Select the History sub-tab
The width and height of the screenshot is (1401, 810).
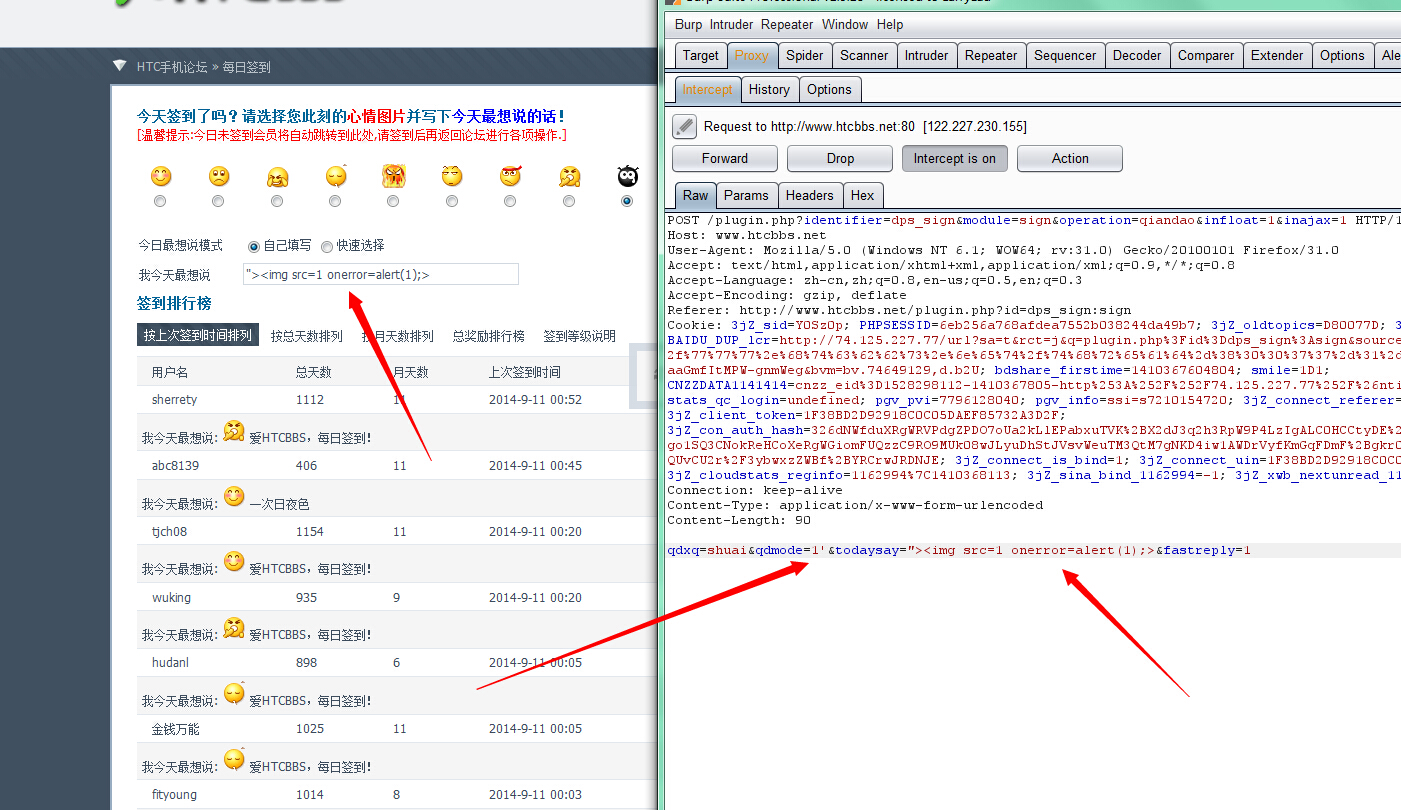[x=769, y=89]
